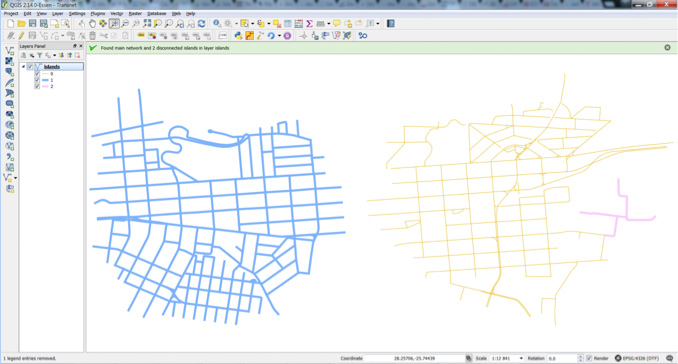Open the Plugins menu
Screen dimensions: 678x364
(98, 13)
